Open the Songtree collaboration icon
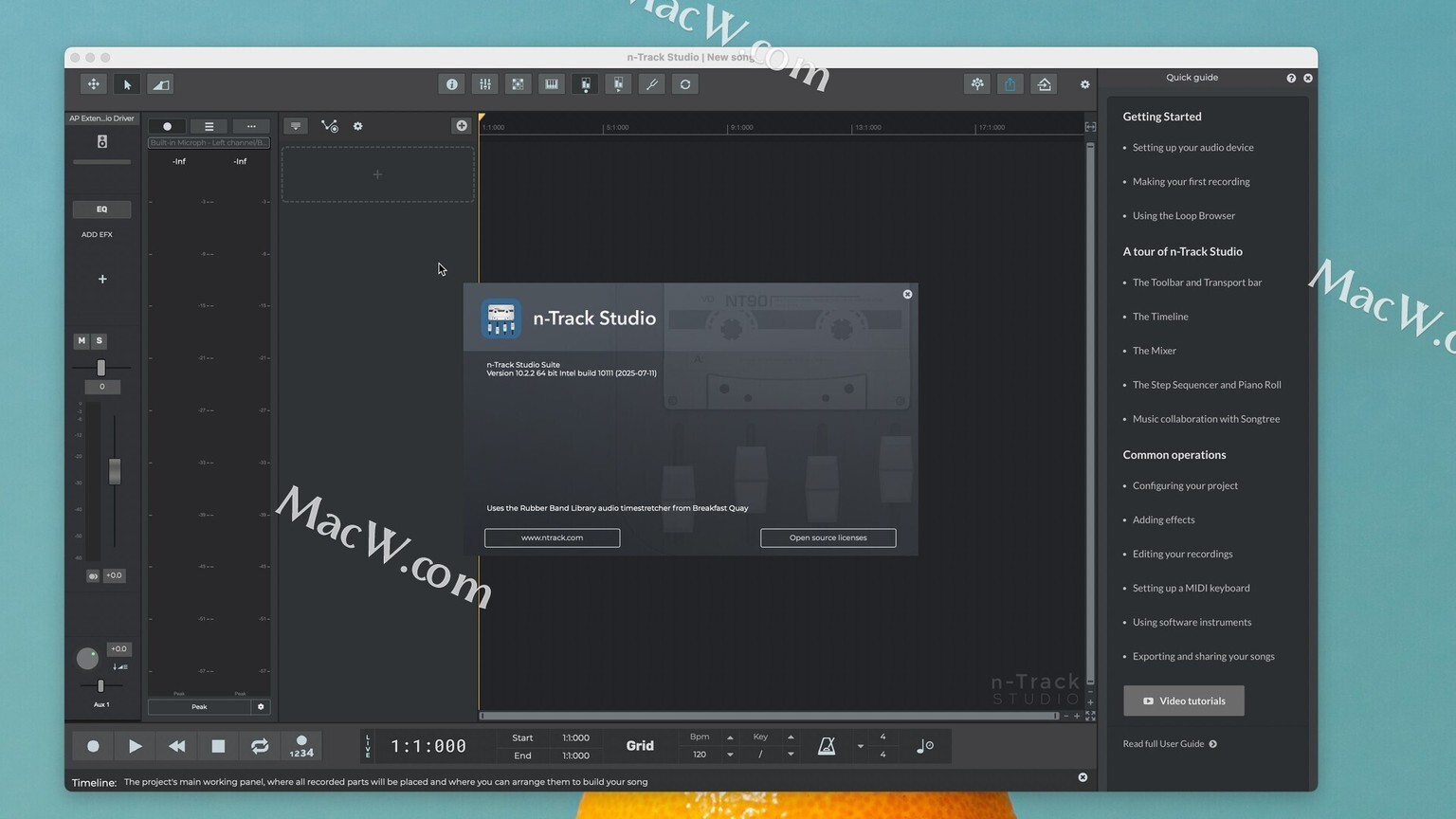Screen dimensions: 1456x819 [977, 84]
